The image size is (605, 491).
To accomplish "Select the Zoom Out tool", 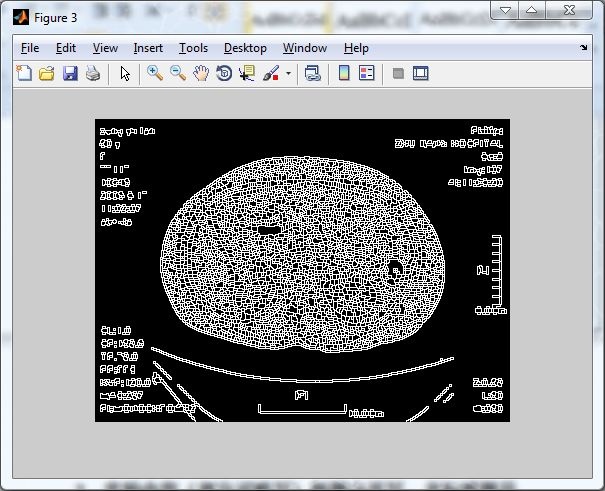I will pyautogui.click(x=178, y=73).
